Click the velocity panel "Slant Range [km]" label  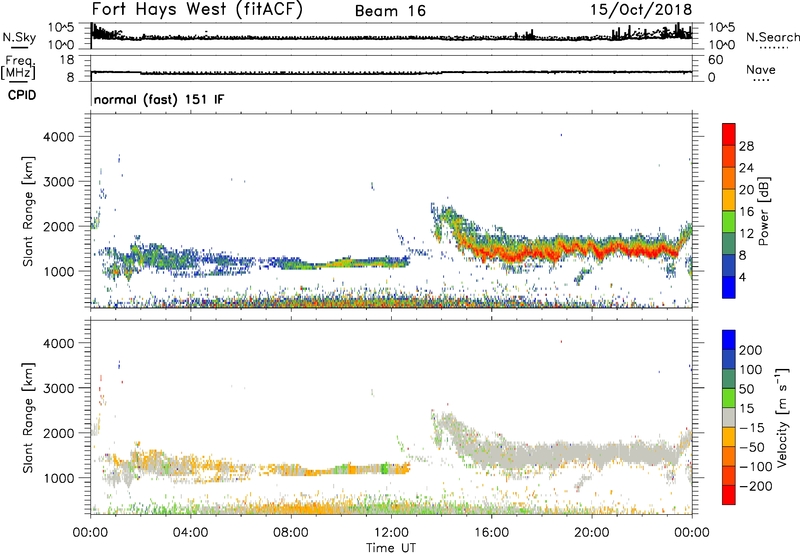[28, 418]
